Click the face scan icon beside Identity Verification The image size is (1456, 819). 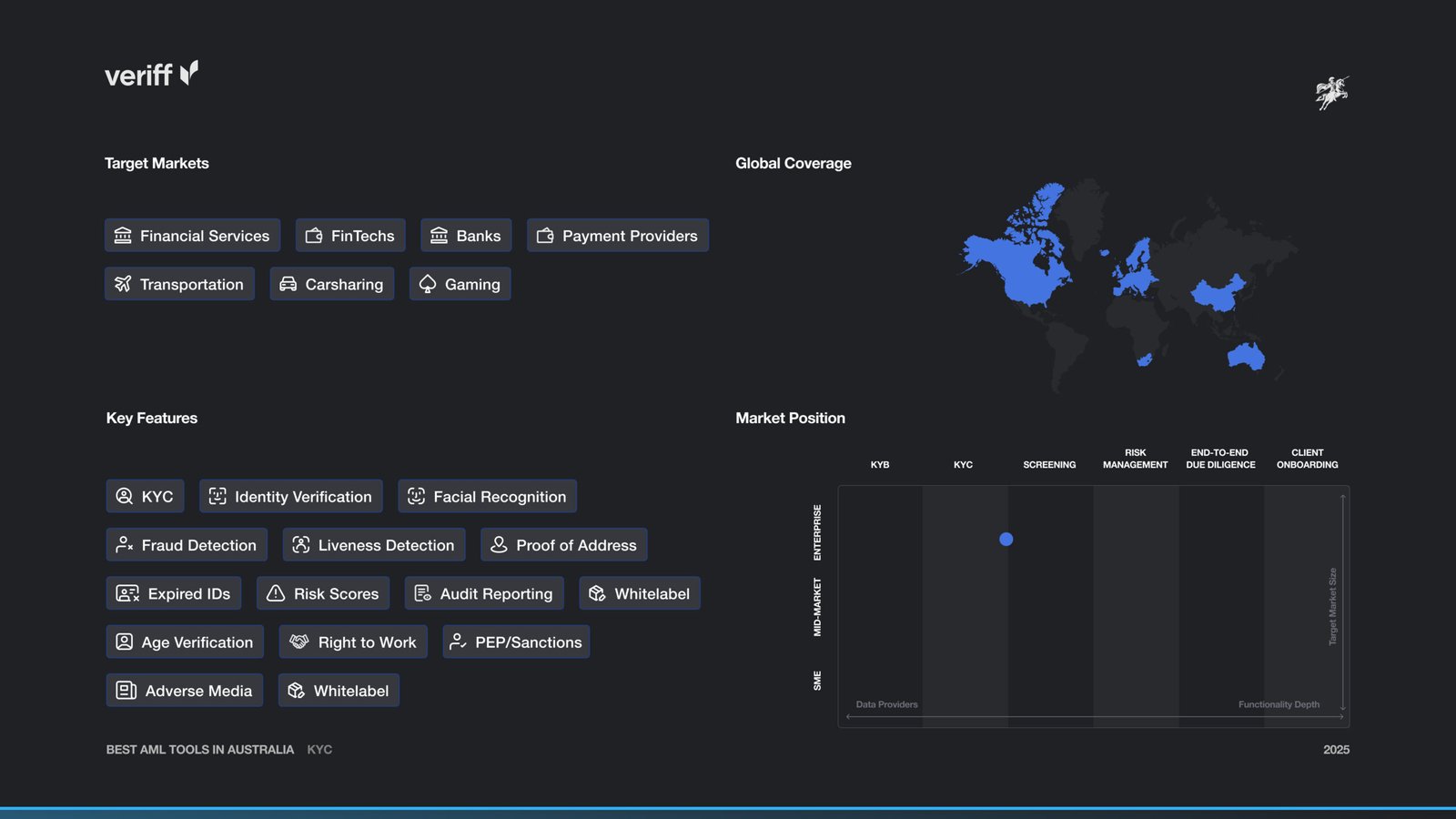pyautogui.click(x=217, y=496)
